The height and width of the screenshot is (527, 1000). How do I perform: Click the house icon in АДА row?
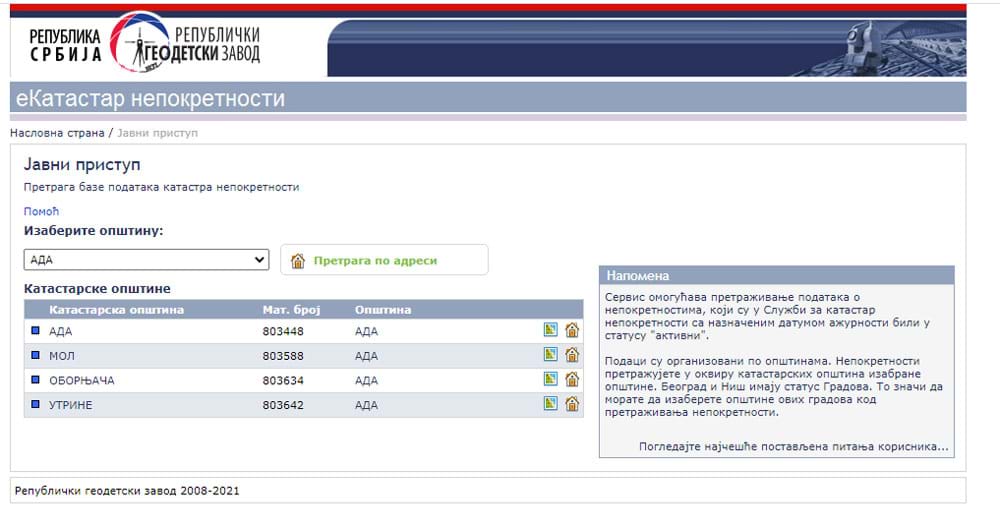(572, 330)
